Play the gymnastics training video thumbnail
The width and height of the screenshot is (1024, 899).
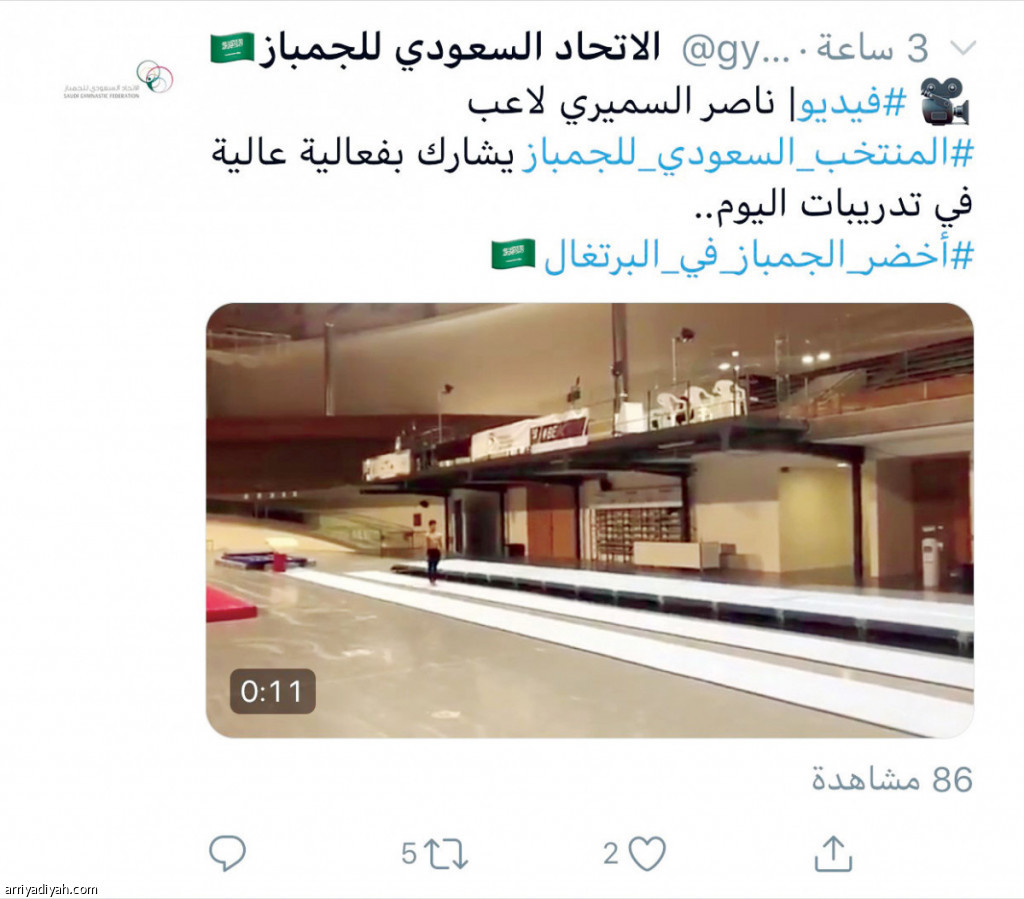click(x=590, y=520)
